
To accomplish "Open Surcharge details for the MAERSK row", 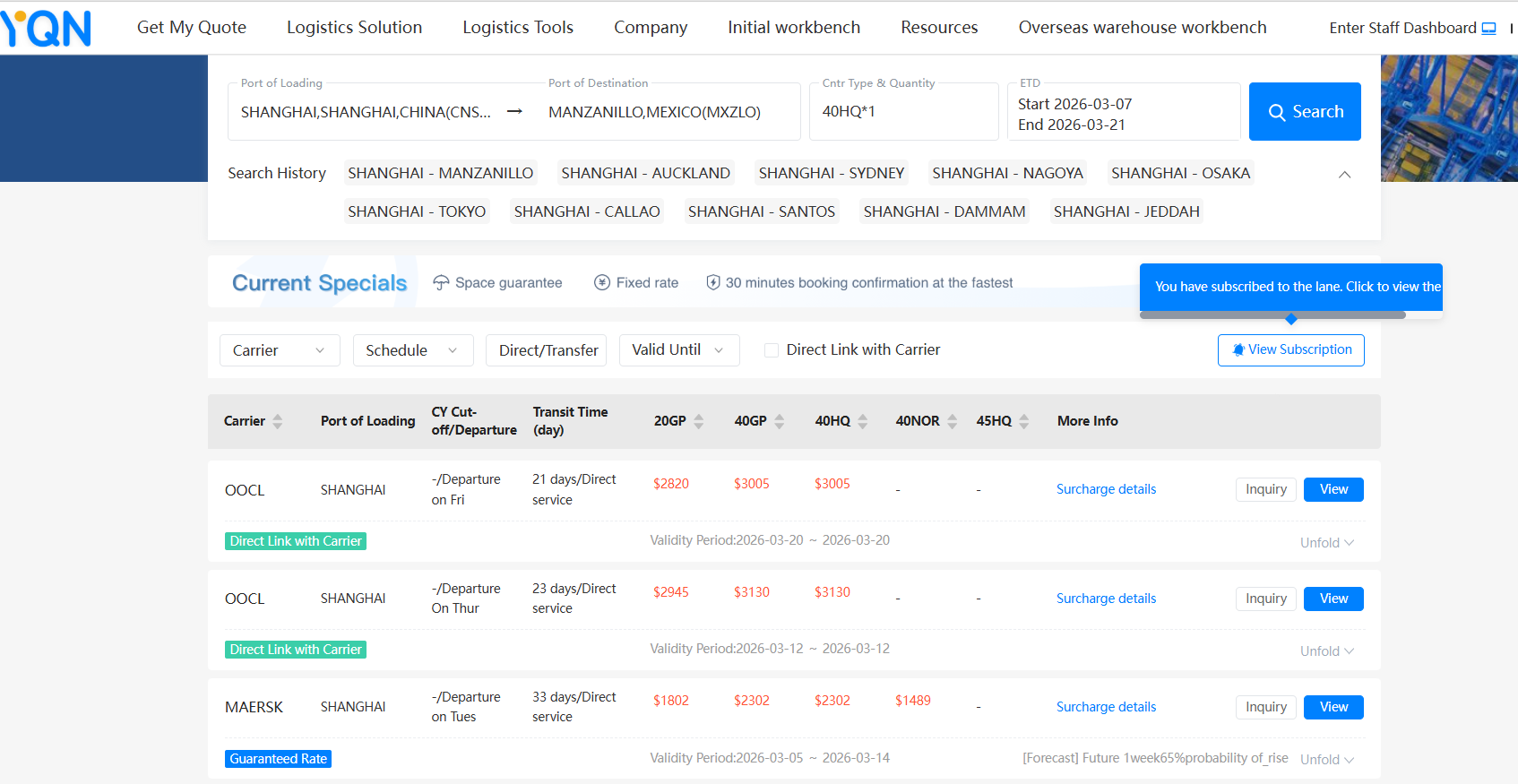I will pyautogui.click(x=1106, y=707).
